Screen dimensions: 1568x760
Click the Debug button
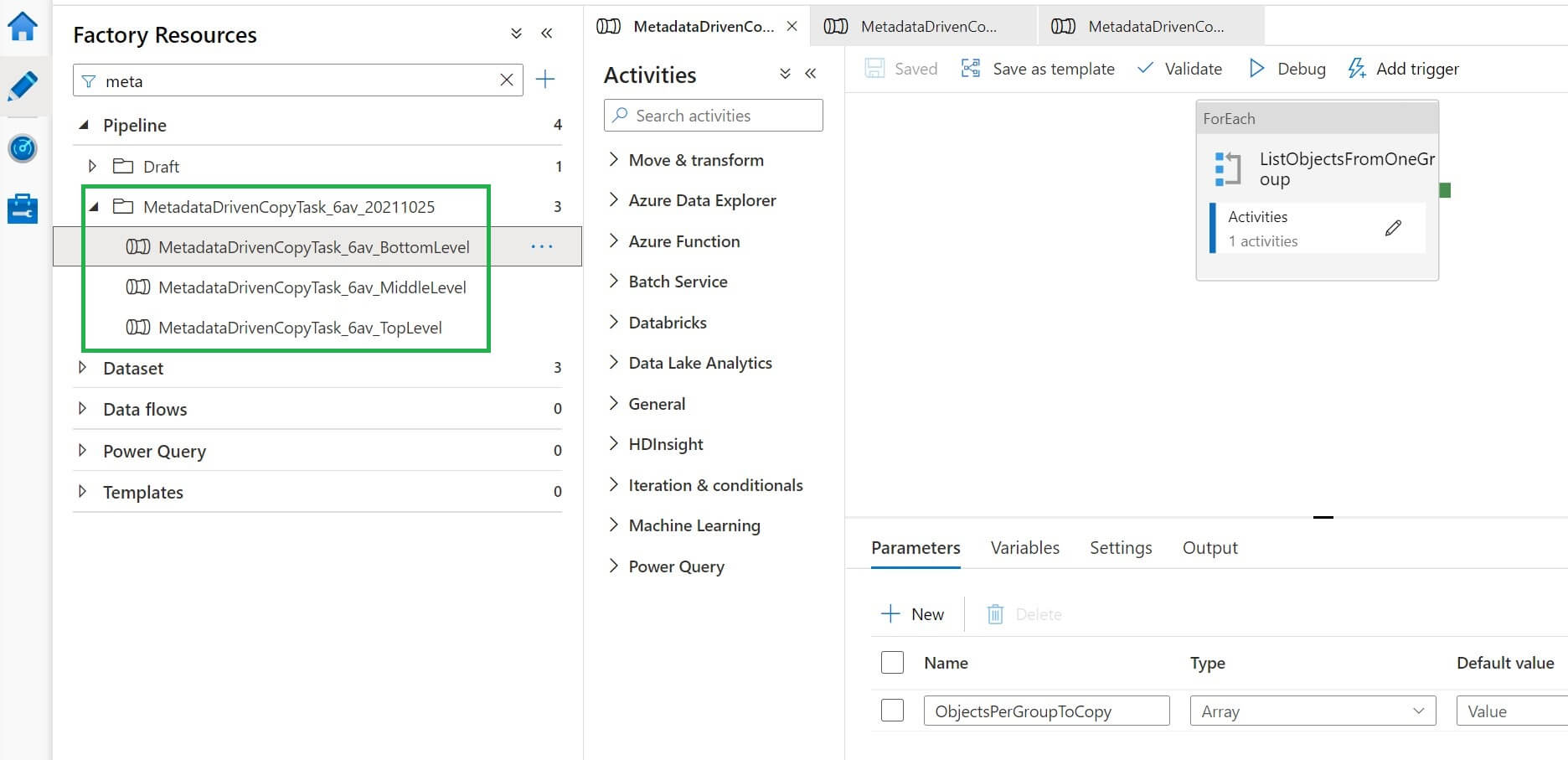click(x=1287, y=69)
